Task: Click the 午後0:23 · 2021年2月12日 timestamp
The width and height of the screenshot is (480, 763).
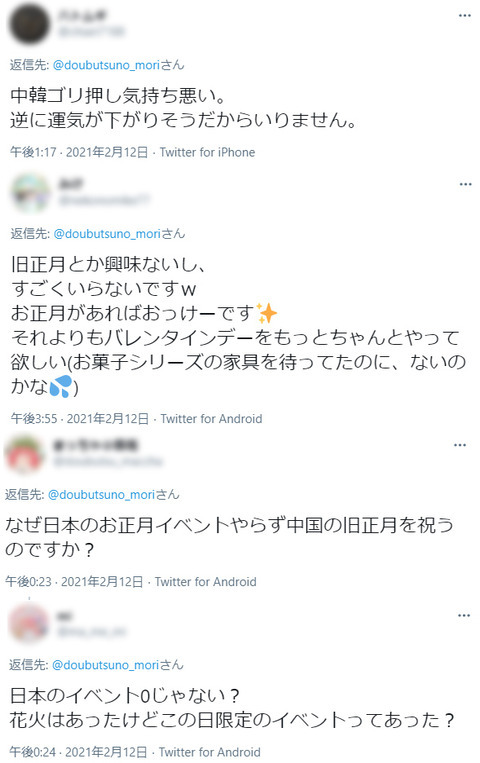Action: [x=74, y=581]
